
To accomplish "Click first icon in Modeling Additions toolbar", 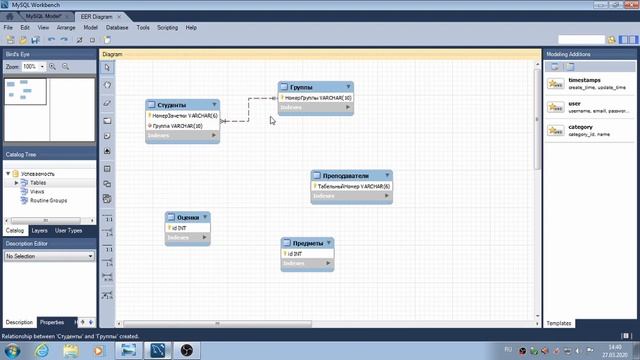I will [x=555, y=67].
